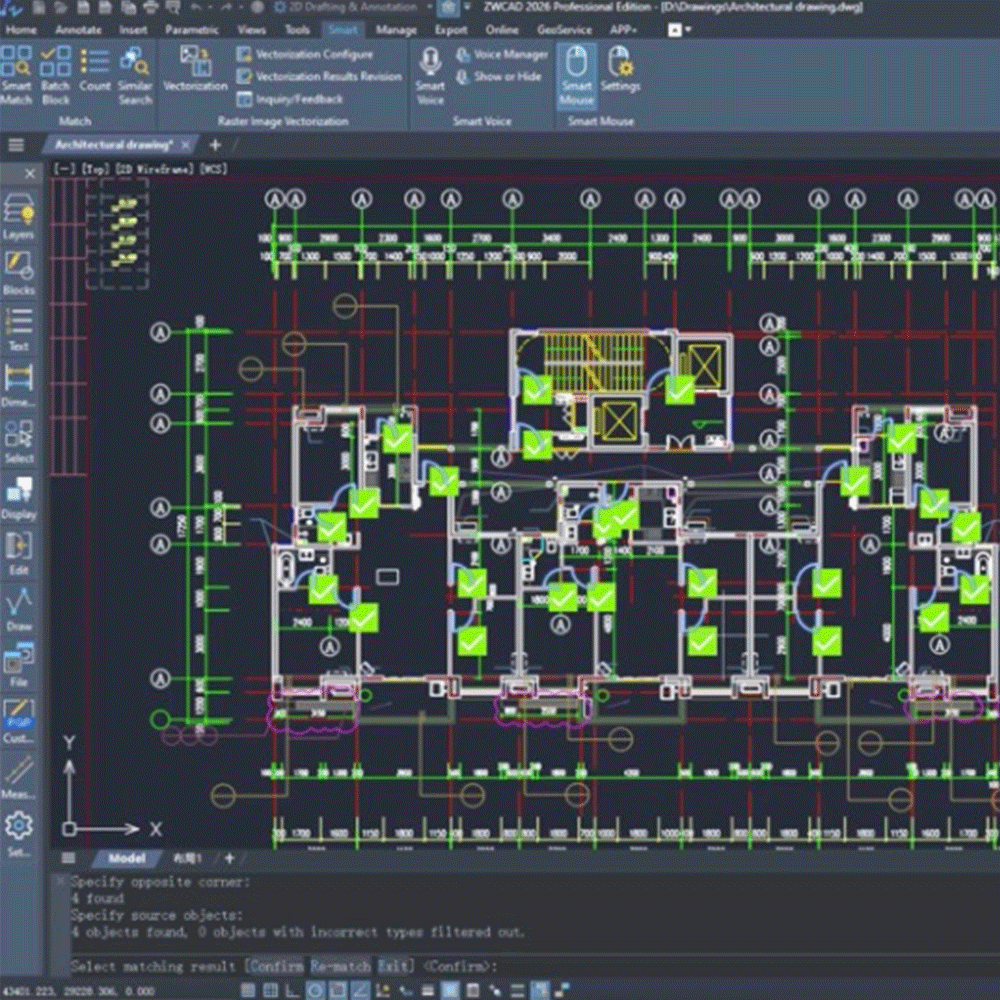Close the Architectural drawing tab
This screenshot has height=1000, width=1000.
click(186, 145)
